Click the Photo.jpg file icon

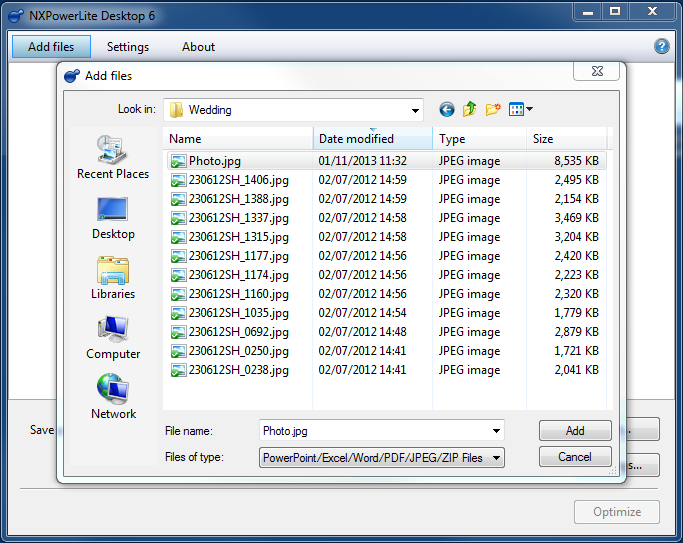coord(178,161)
